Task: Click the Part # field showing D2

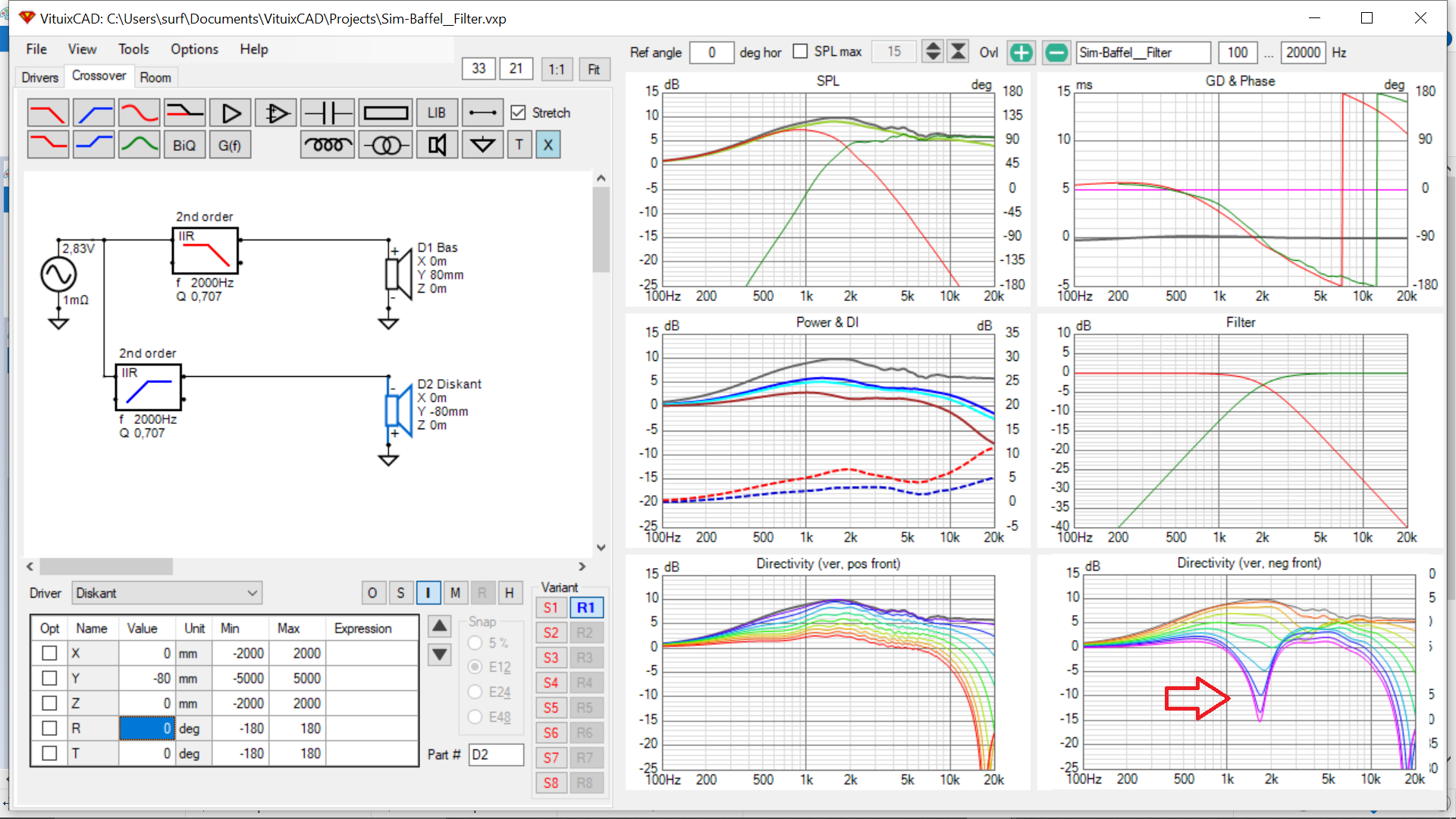Action: 496,755
